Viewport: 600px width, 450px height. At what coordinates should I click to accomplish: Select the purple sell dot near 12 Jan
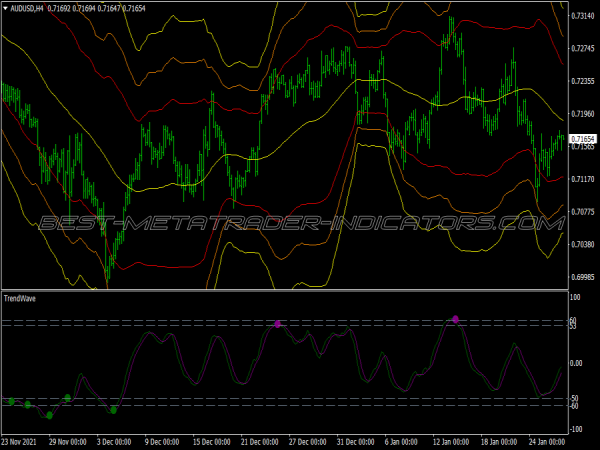[455, 319]
